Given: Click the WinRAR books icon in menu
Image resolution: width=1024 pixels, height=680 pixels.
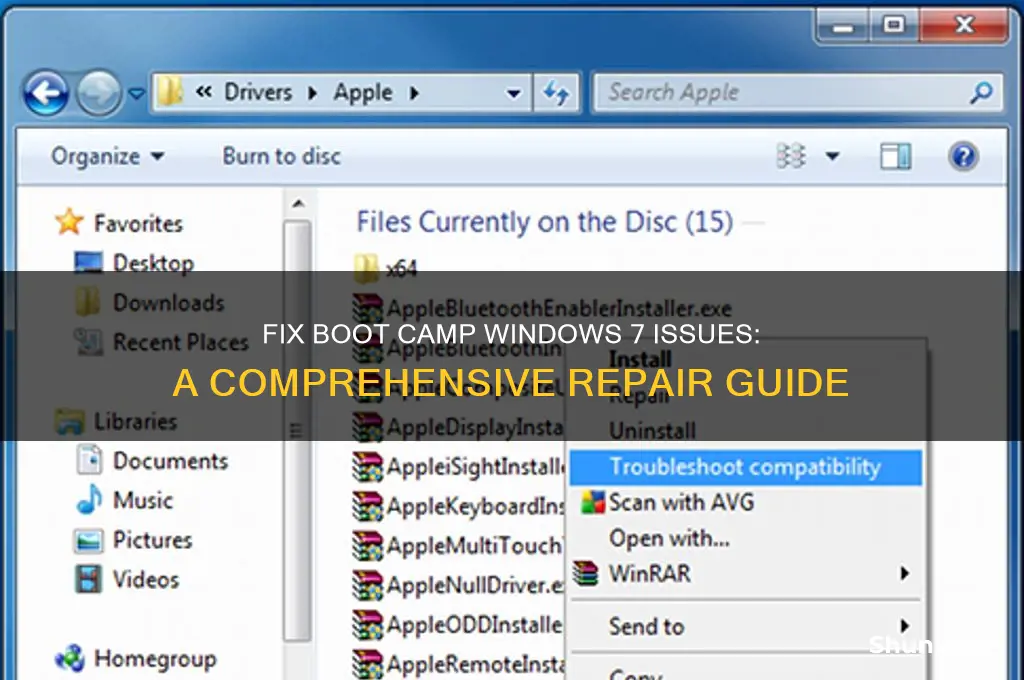Looking at the screenshot, I should 586,573.
